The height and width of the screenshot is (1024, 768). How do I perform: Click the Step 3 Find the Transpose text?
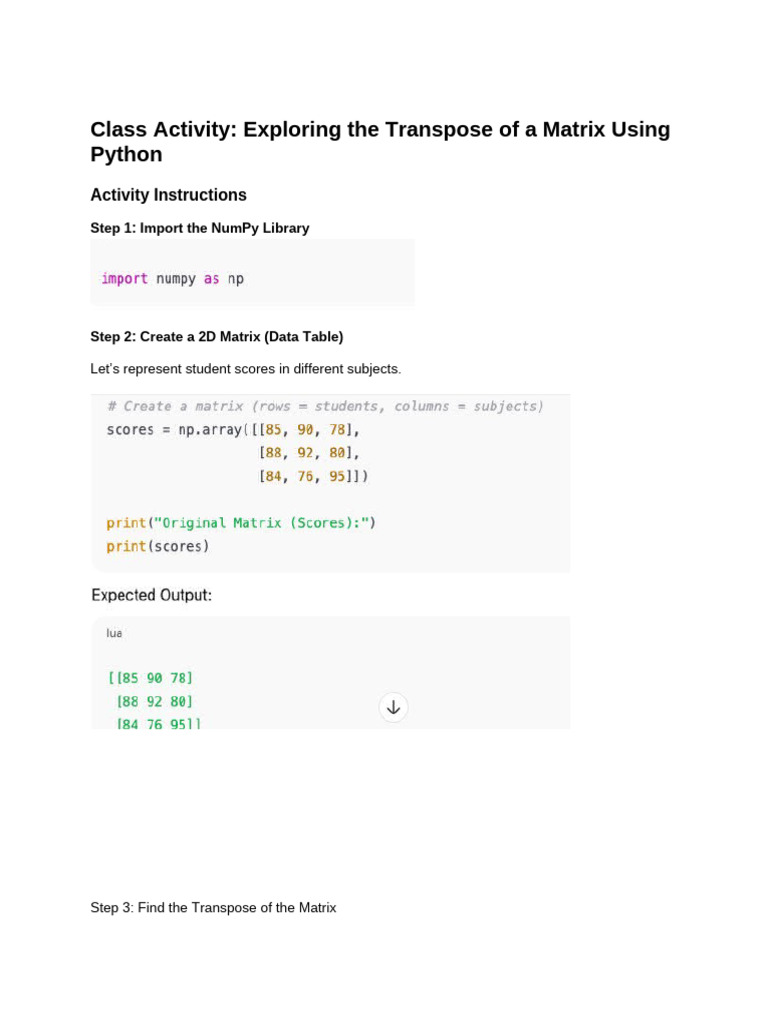pyautogui.click(x=213, y=908)
